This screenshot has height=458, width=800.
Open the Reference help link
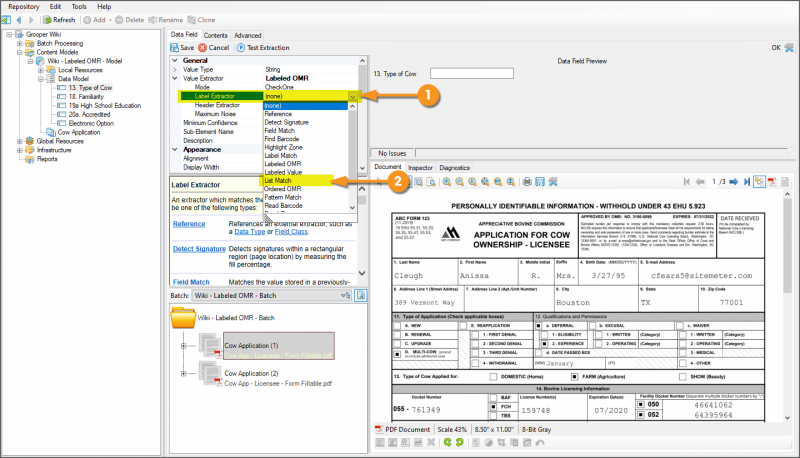point(187,224)
